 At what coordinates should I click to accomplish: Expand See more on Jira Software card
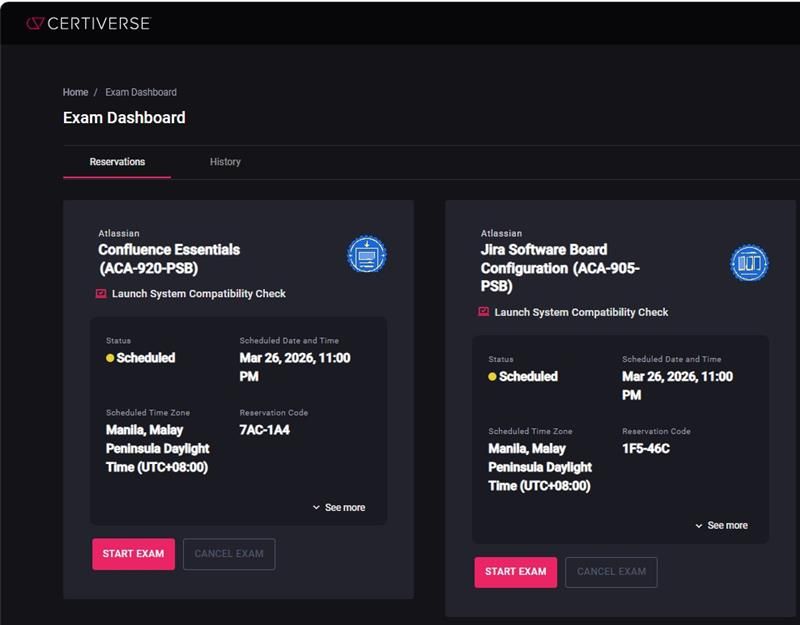pos(721,526)
